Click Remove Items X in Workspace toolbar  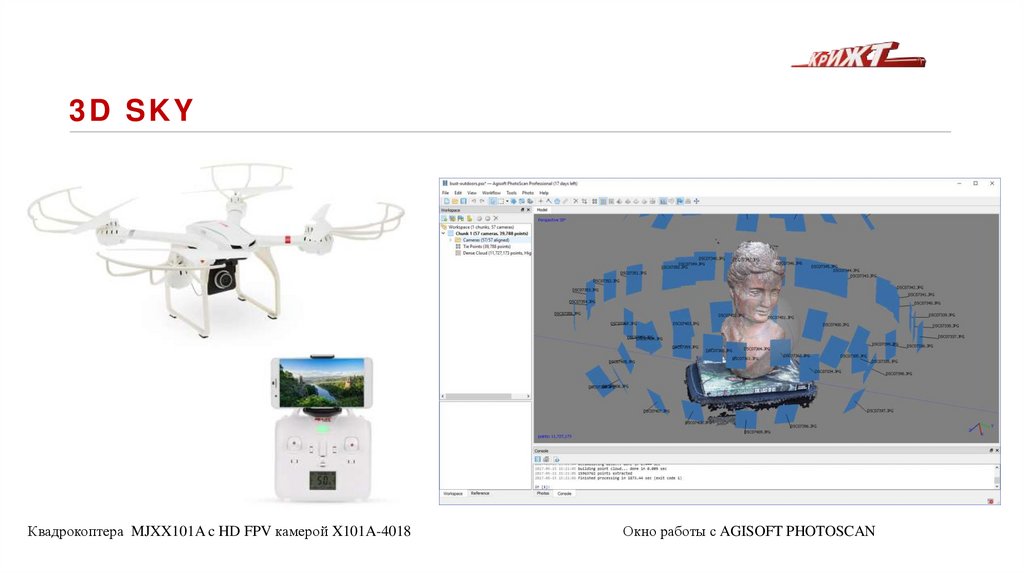click(x=496, y=218)
